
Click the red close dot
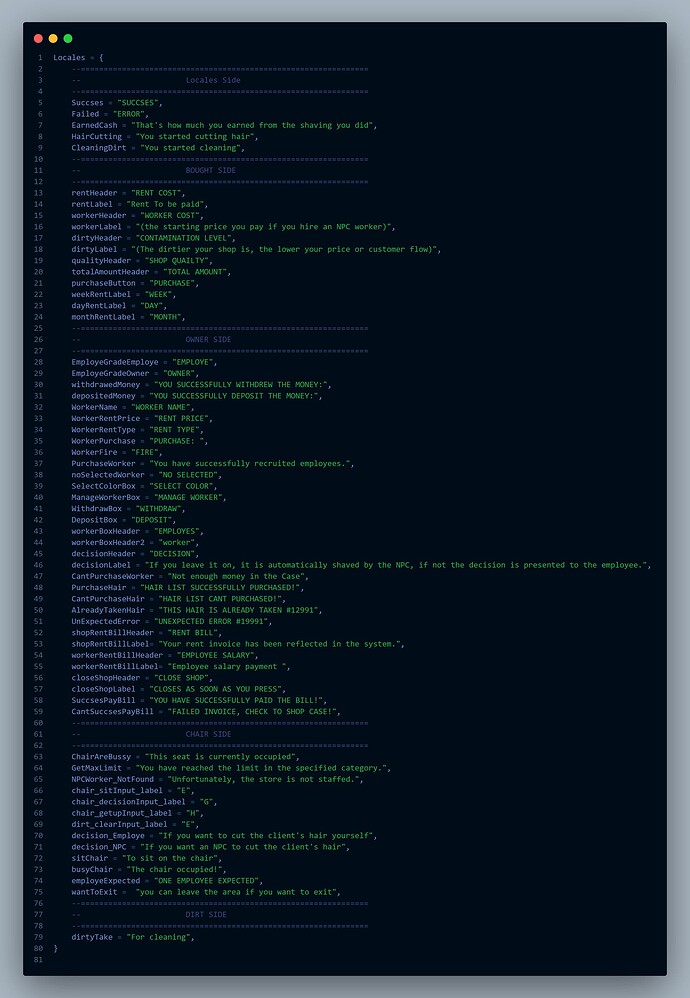pyautogui.click(x=38, y=39)
